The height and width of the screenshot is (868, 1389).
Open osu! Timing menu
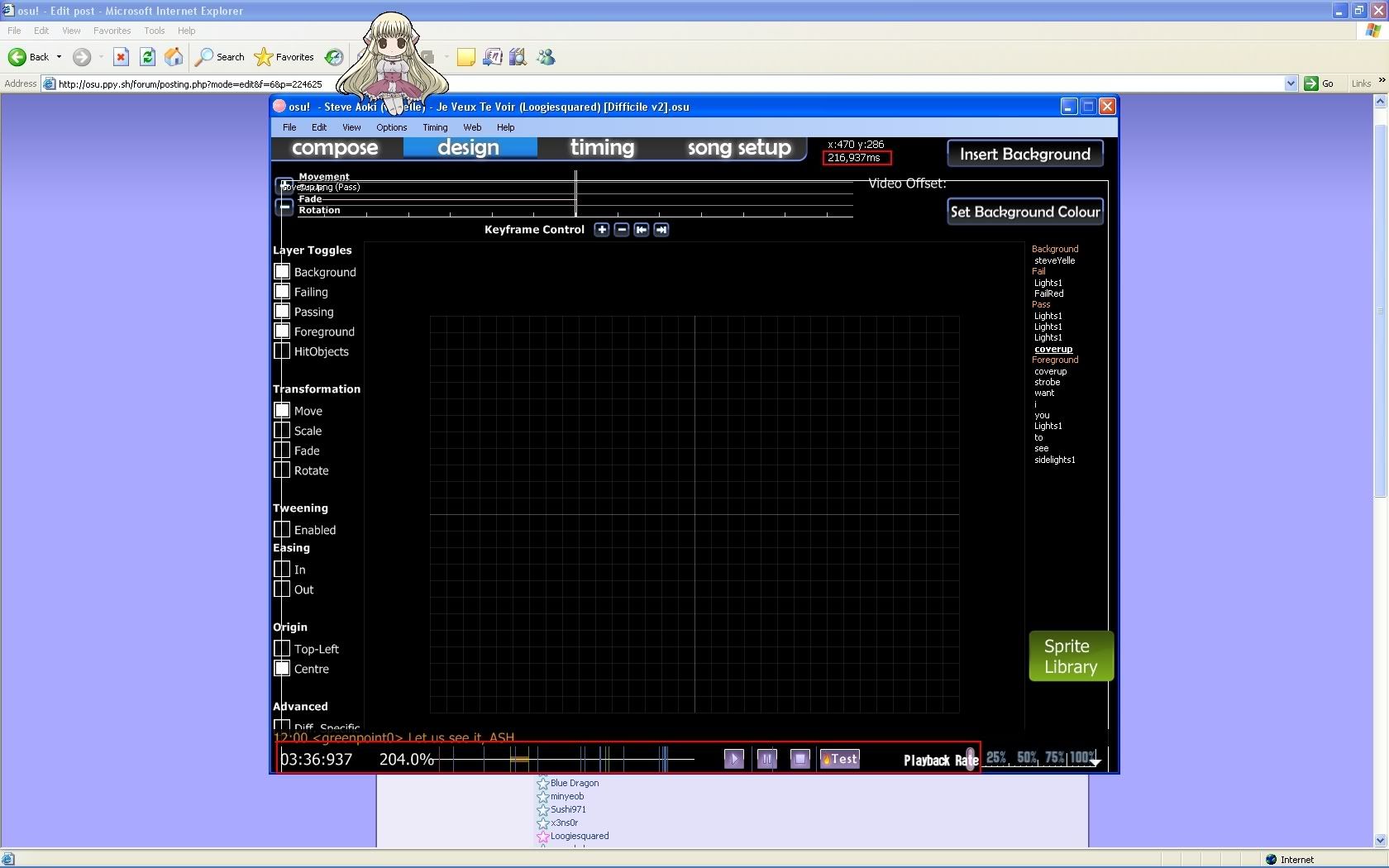(435, 127)
